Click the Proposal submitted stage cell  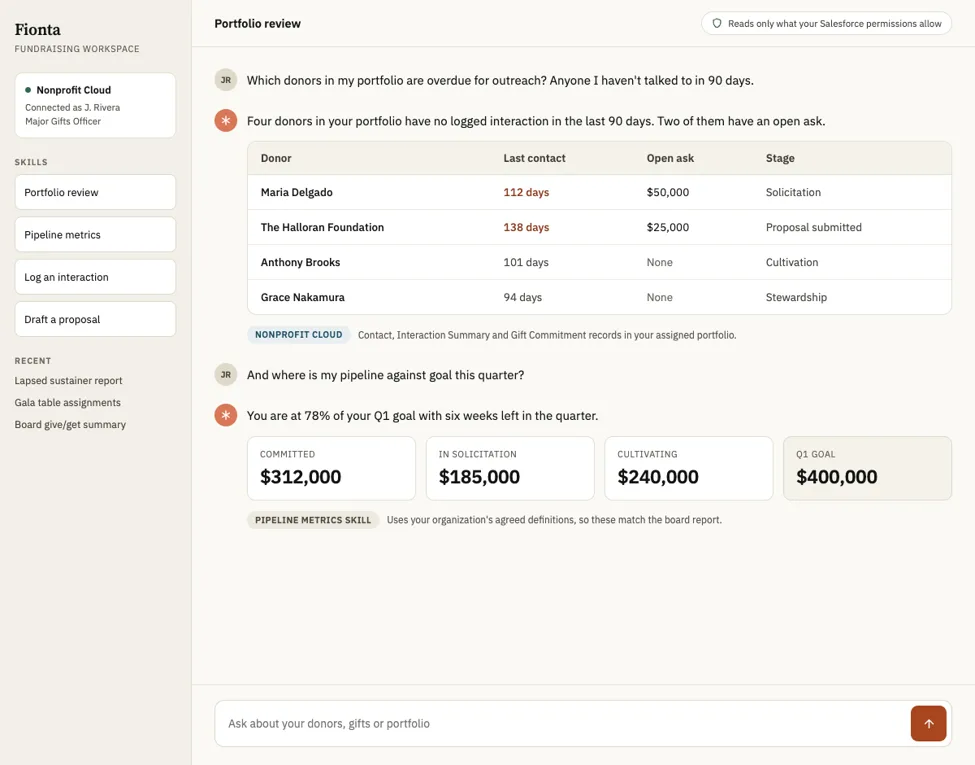[x=813, y=227]
